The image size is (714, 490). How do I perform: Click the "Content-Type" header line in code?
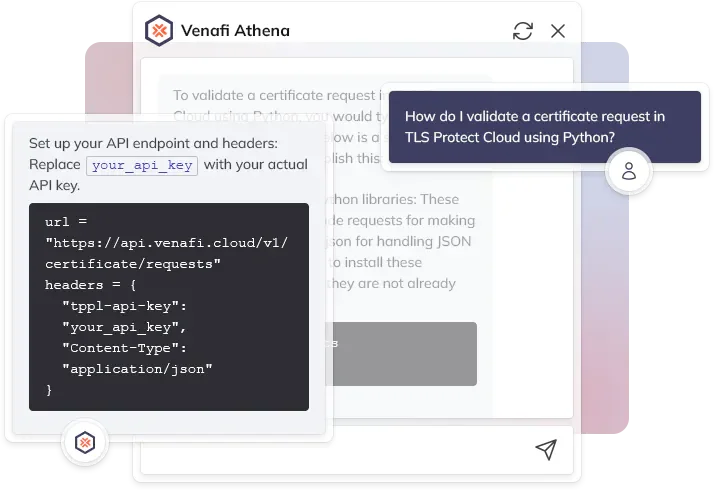pyautogui.click(x=124, y=348)
